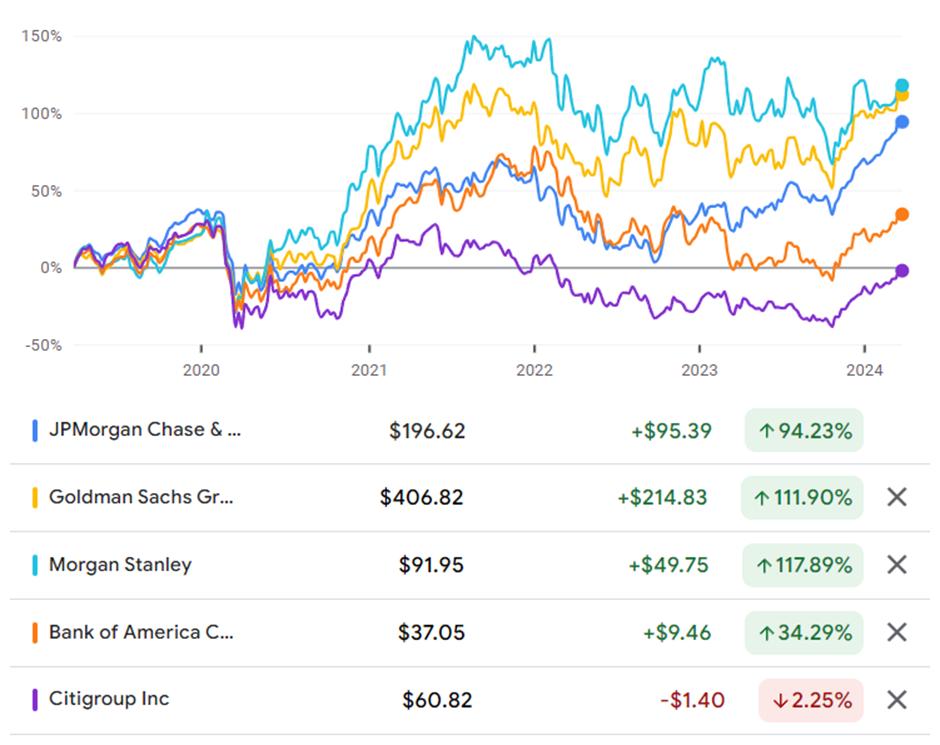The width and height of the screenshot is (940, 745).
Task: Click the Morgan Stanley 117.89% gain badge
Action: pyautogui.click(x=802, y=565)
